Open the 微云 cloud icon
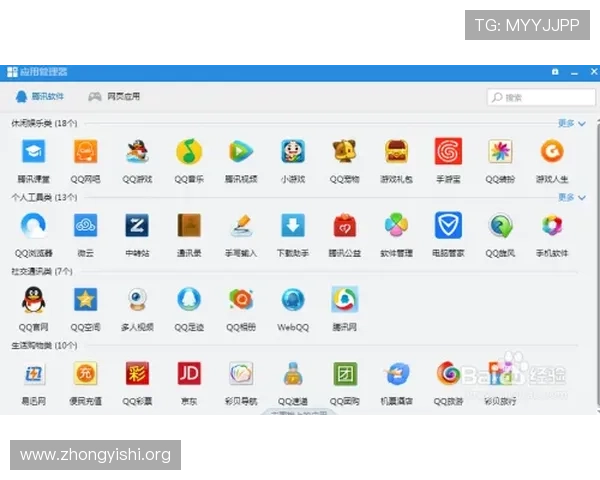 click(85, 225)
